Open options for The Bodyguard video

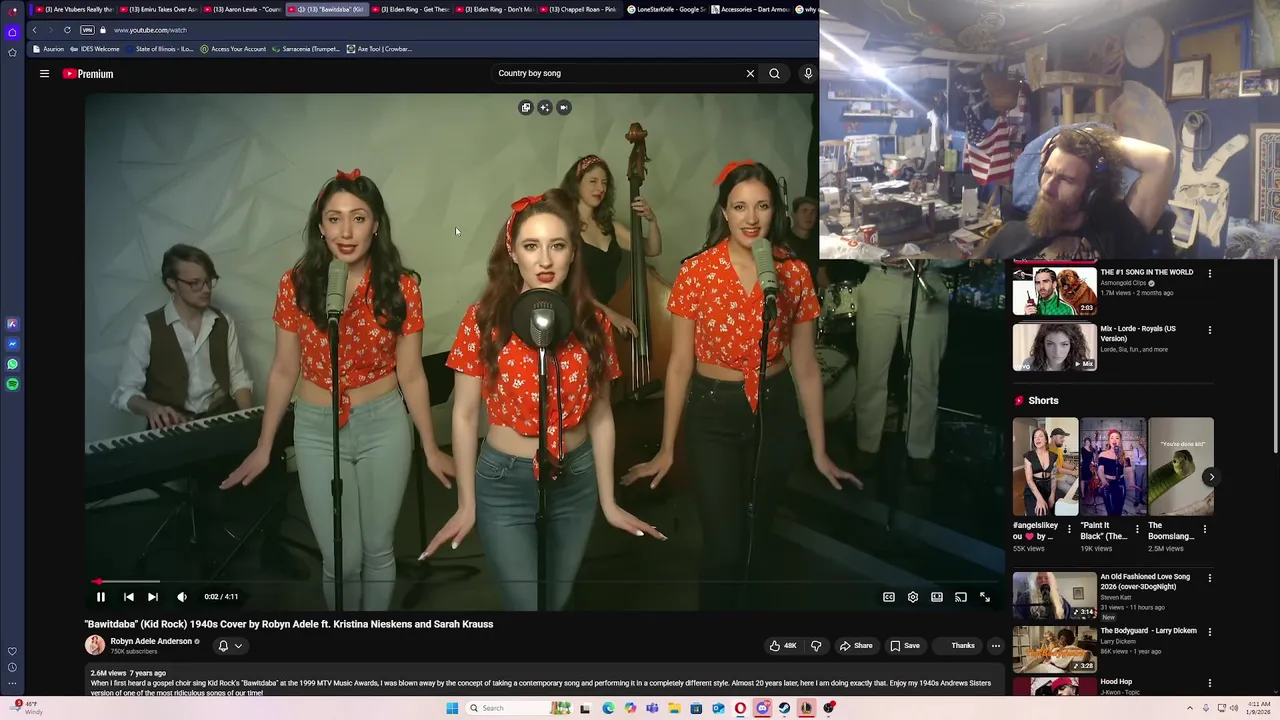click(x=1209, y=632)
